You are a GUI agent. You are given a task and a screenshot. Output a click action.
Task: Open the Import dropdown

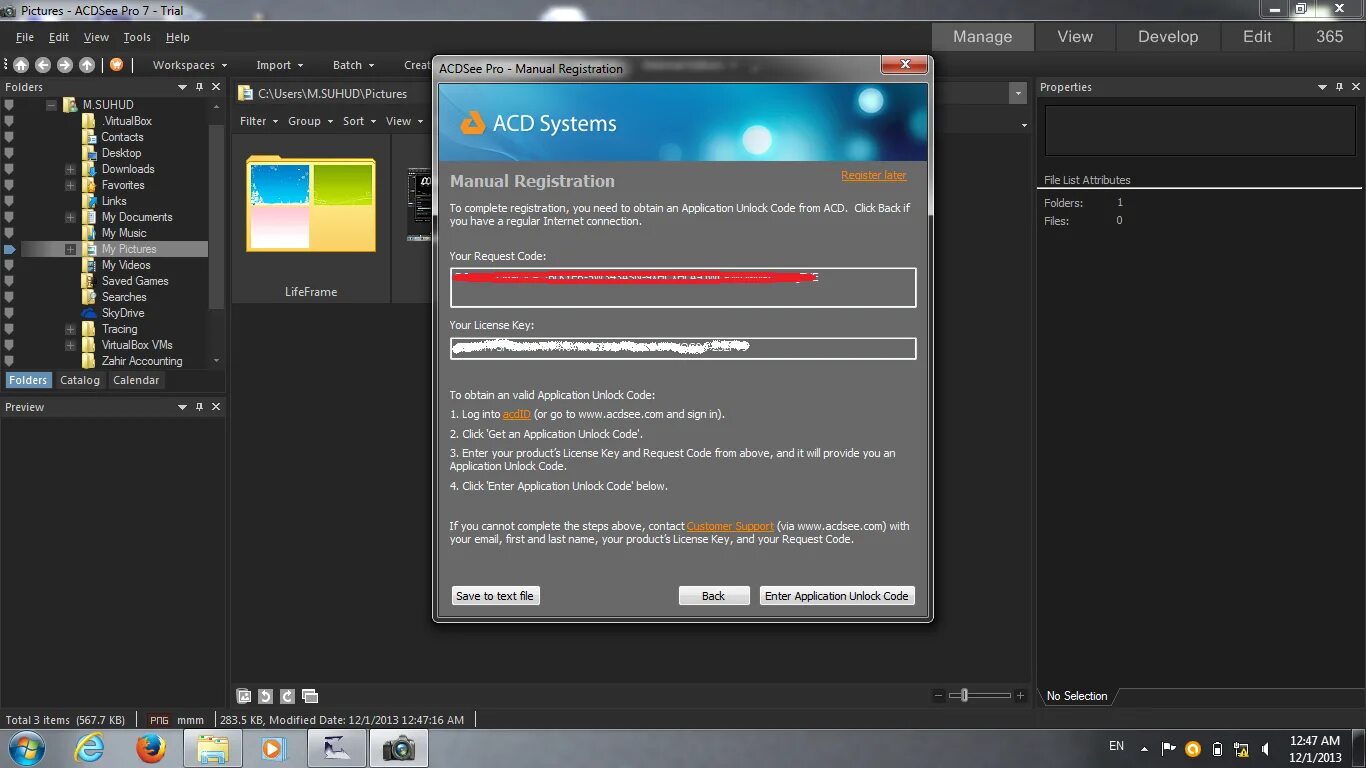[x=280, y=65]
